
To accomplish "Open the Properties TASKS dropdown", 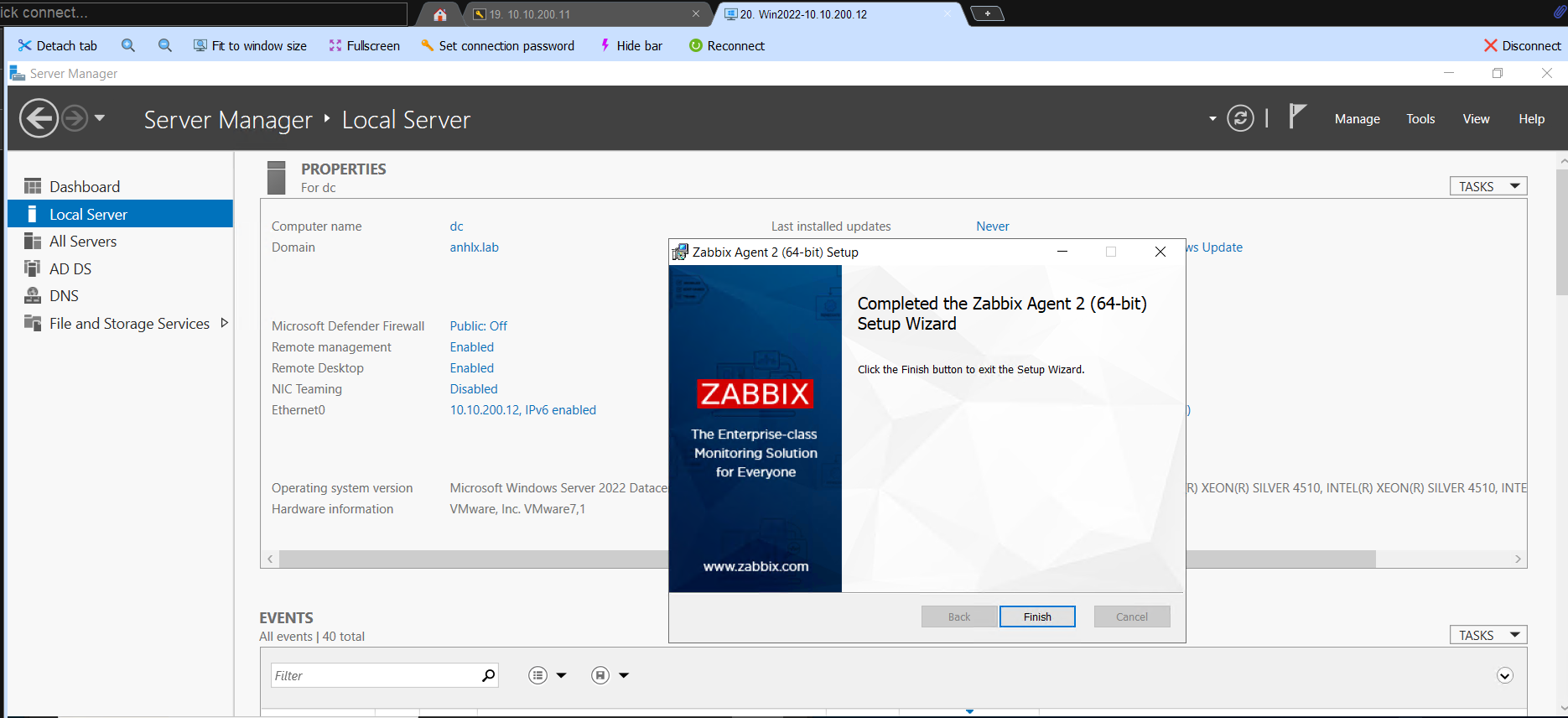I will (x=1488, y=186).
